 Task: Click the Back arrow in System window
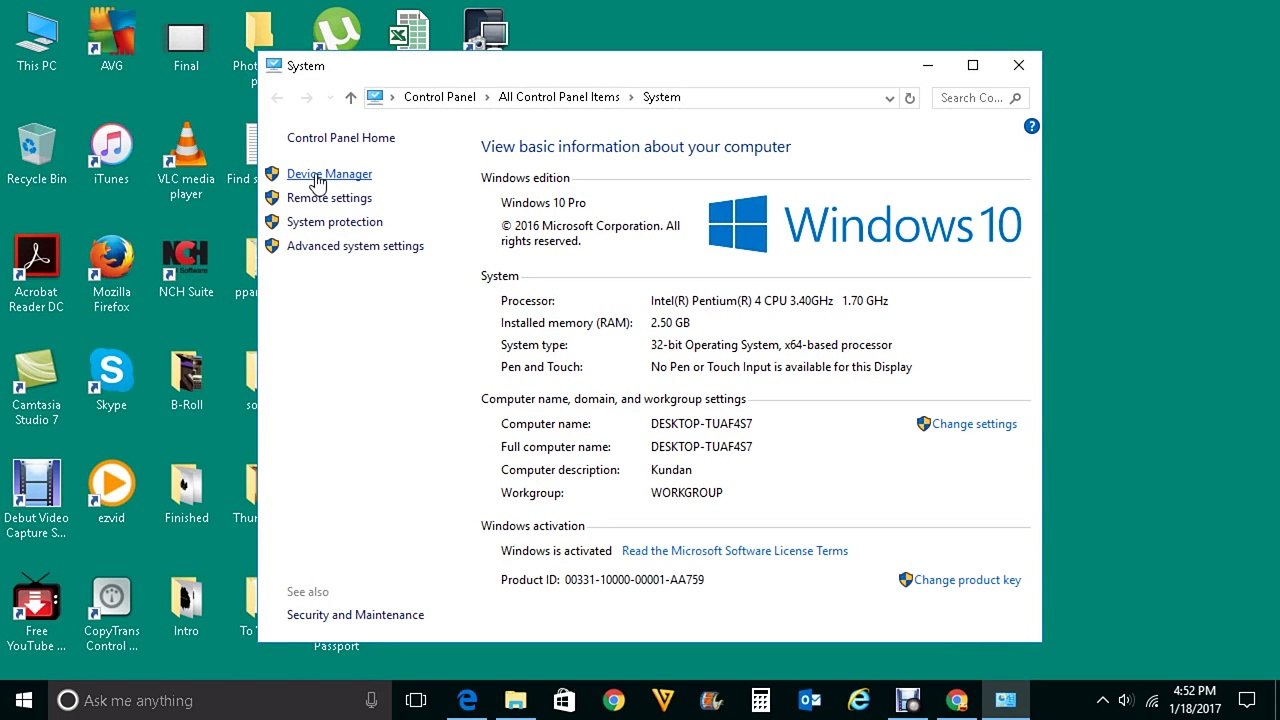pyautogui.click(x=277, y=98)
